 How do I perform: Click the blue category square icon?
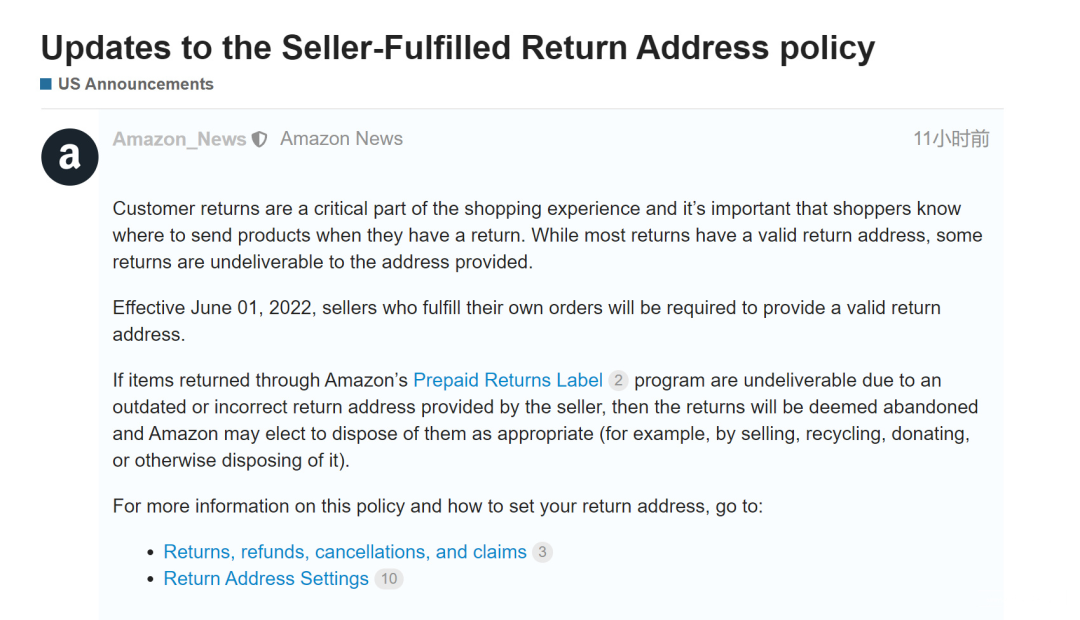coord(46,84)
